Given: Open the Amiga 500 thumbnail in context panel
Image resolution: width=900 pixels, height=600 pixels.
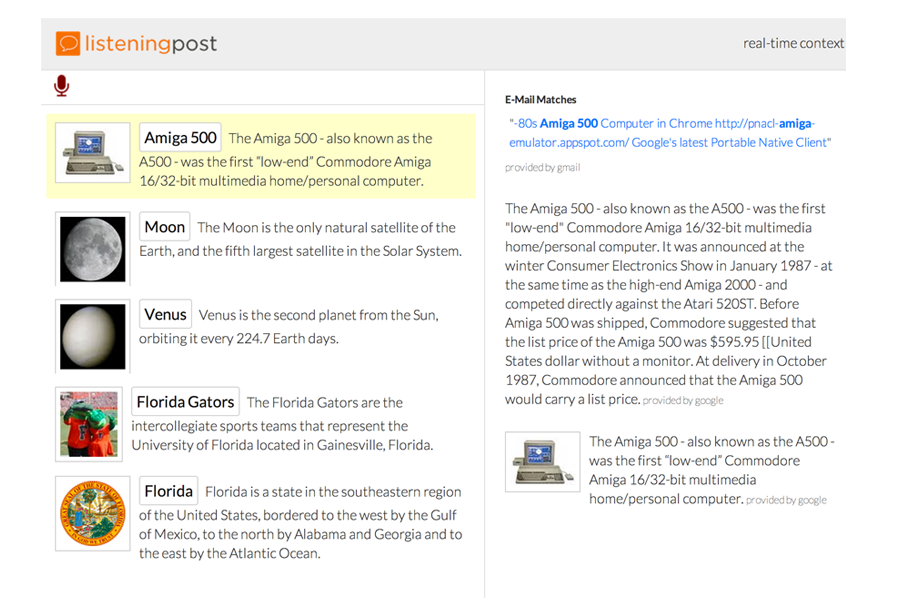Looking at the screenshot, I should [542, 462].
